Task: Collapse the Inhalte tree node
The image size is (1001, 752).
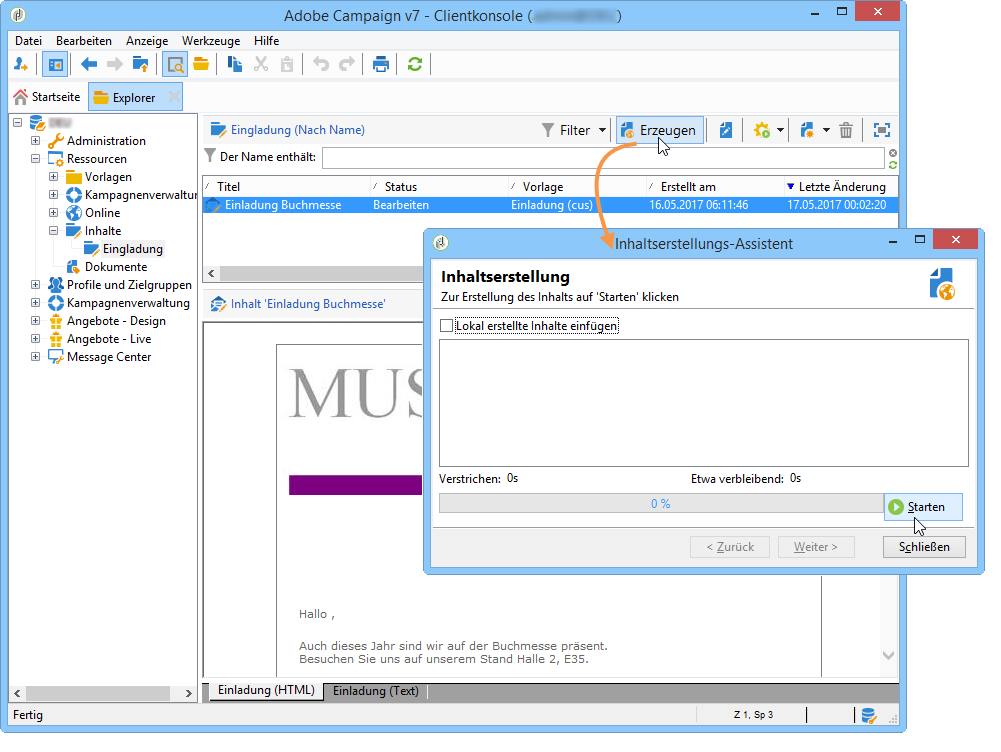Action: coord(54,230)
